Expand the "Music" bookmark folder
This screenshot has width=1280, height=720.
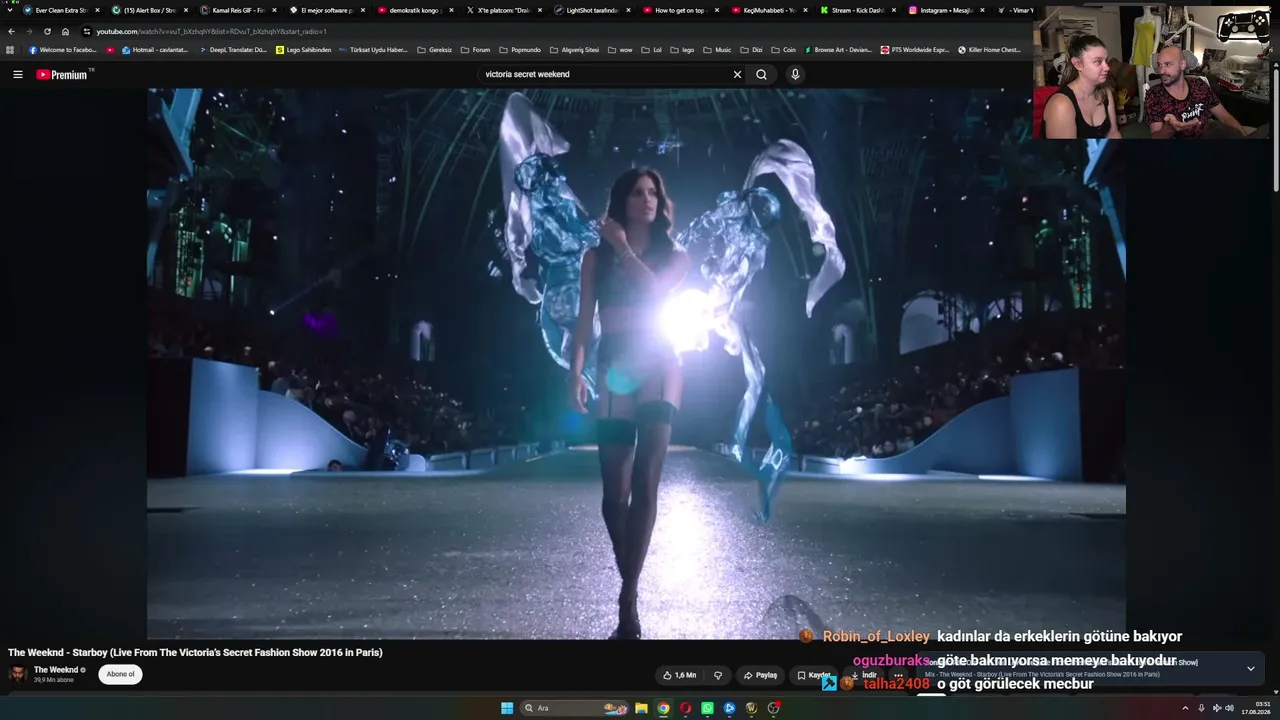717,50
